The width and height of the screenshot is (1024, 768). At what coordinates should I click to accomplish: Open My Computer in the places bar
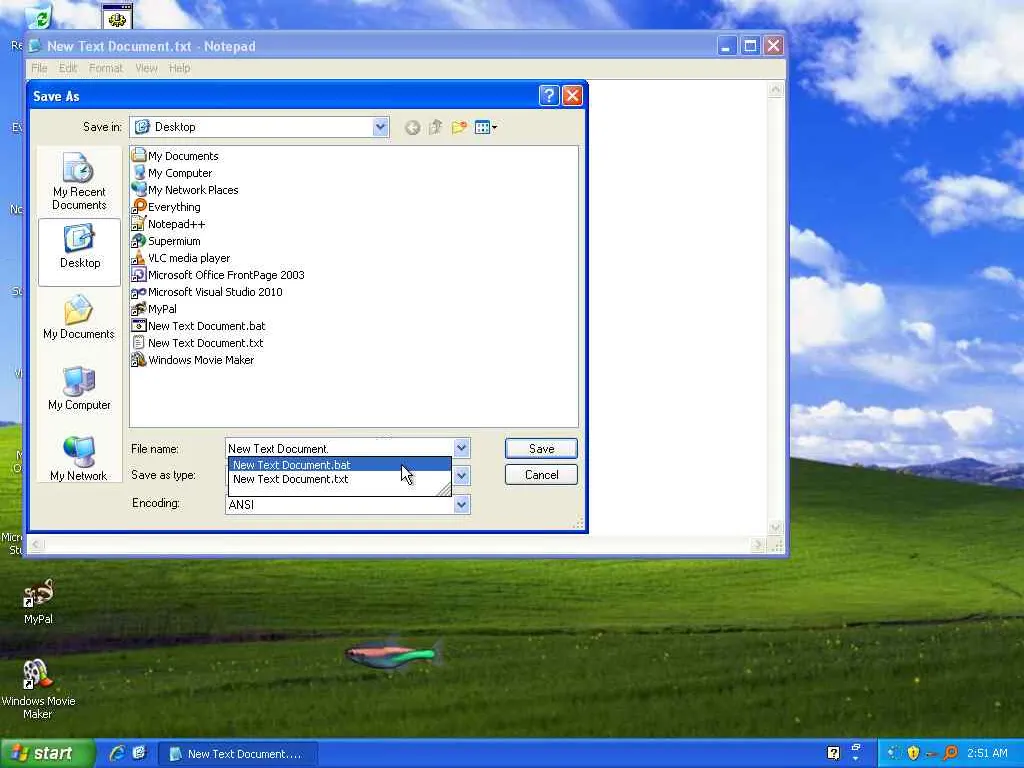point(79,389)
